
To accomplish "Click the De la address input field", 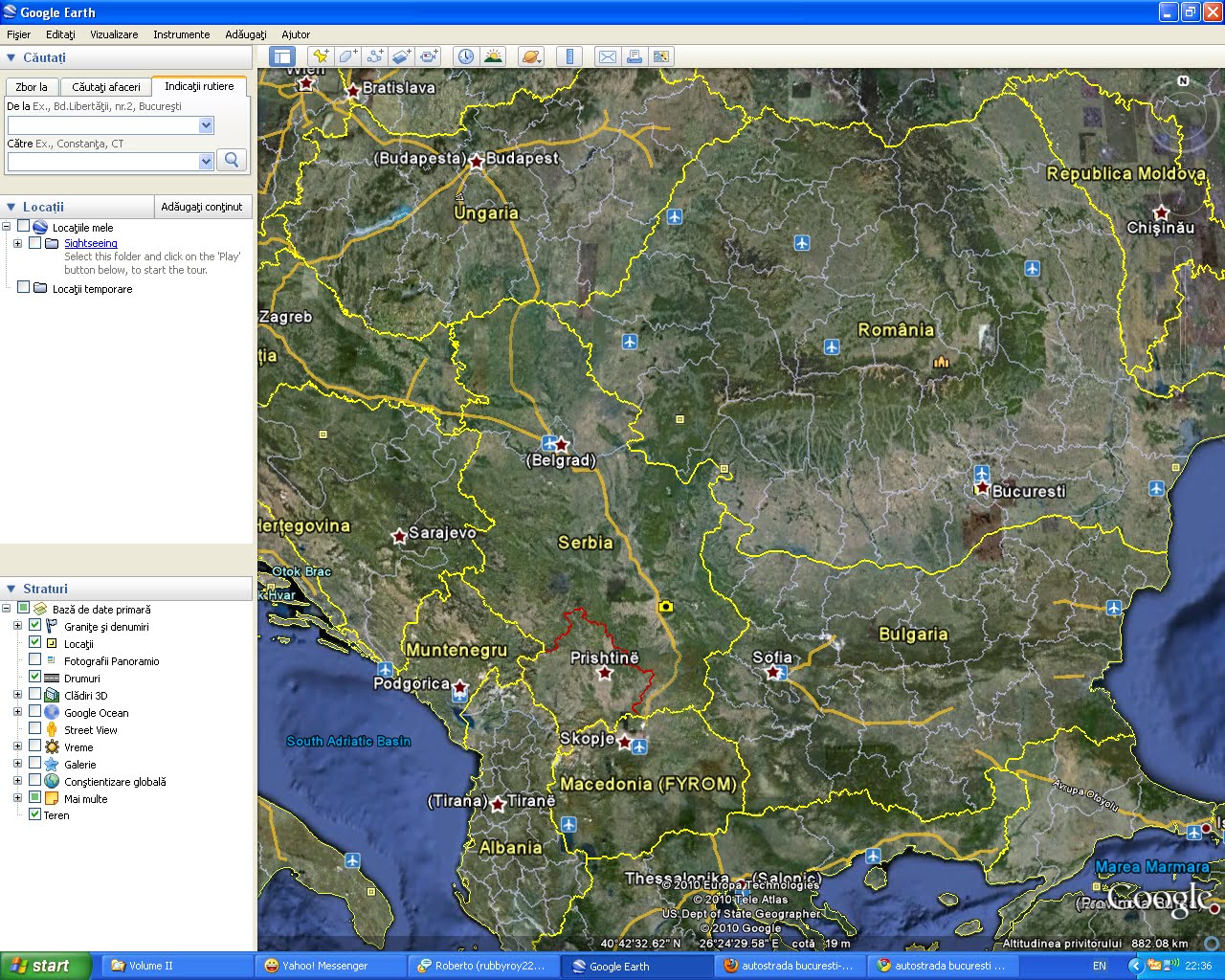I will (x=103, y=125).
